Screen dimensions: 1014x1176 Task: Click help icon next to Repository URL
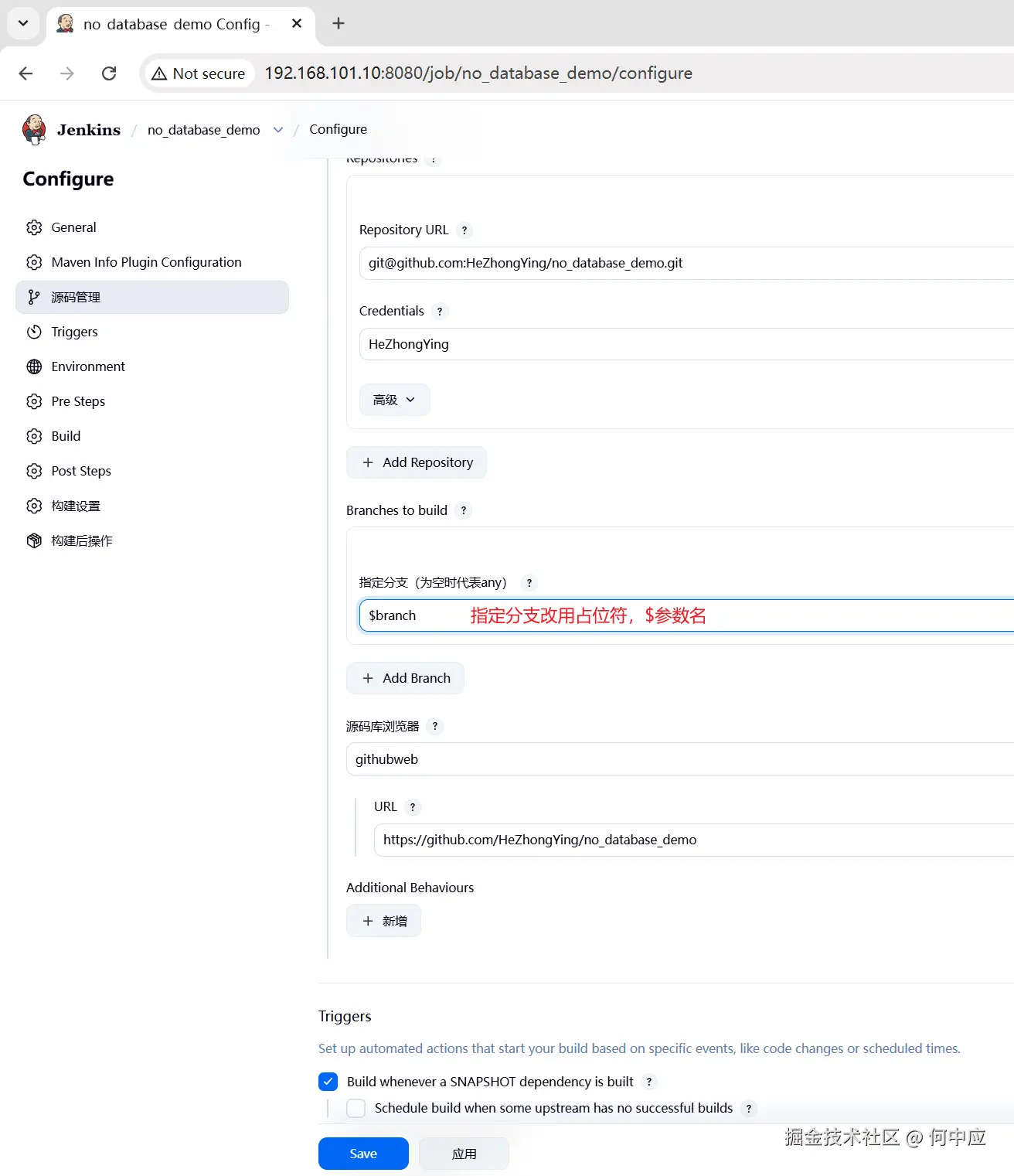click(464, 230)
